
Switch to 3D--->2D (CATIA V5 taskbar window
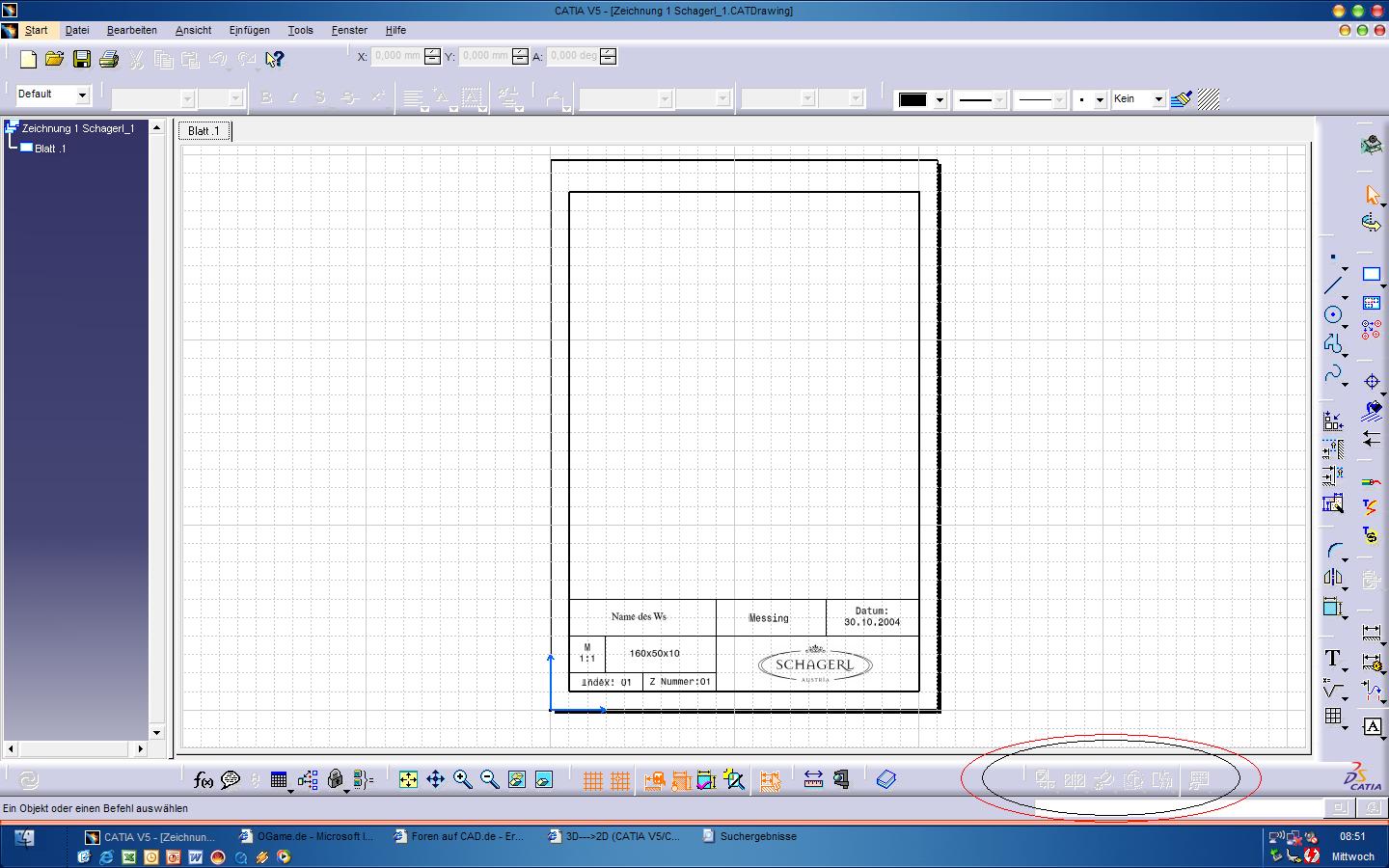click(x=613, y=836)
